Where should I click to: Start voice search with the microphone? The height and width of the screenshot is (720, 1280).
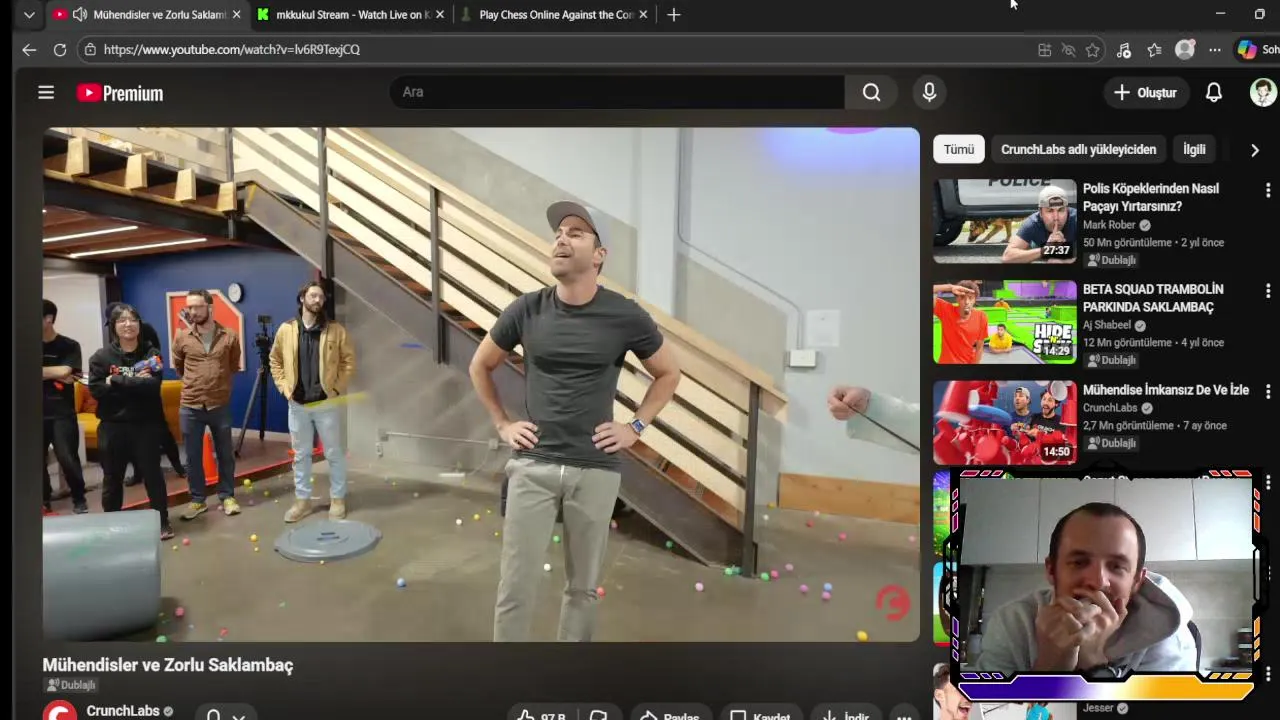pyautogui.click(x=929, y=92)
